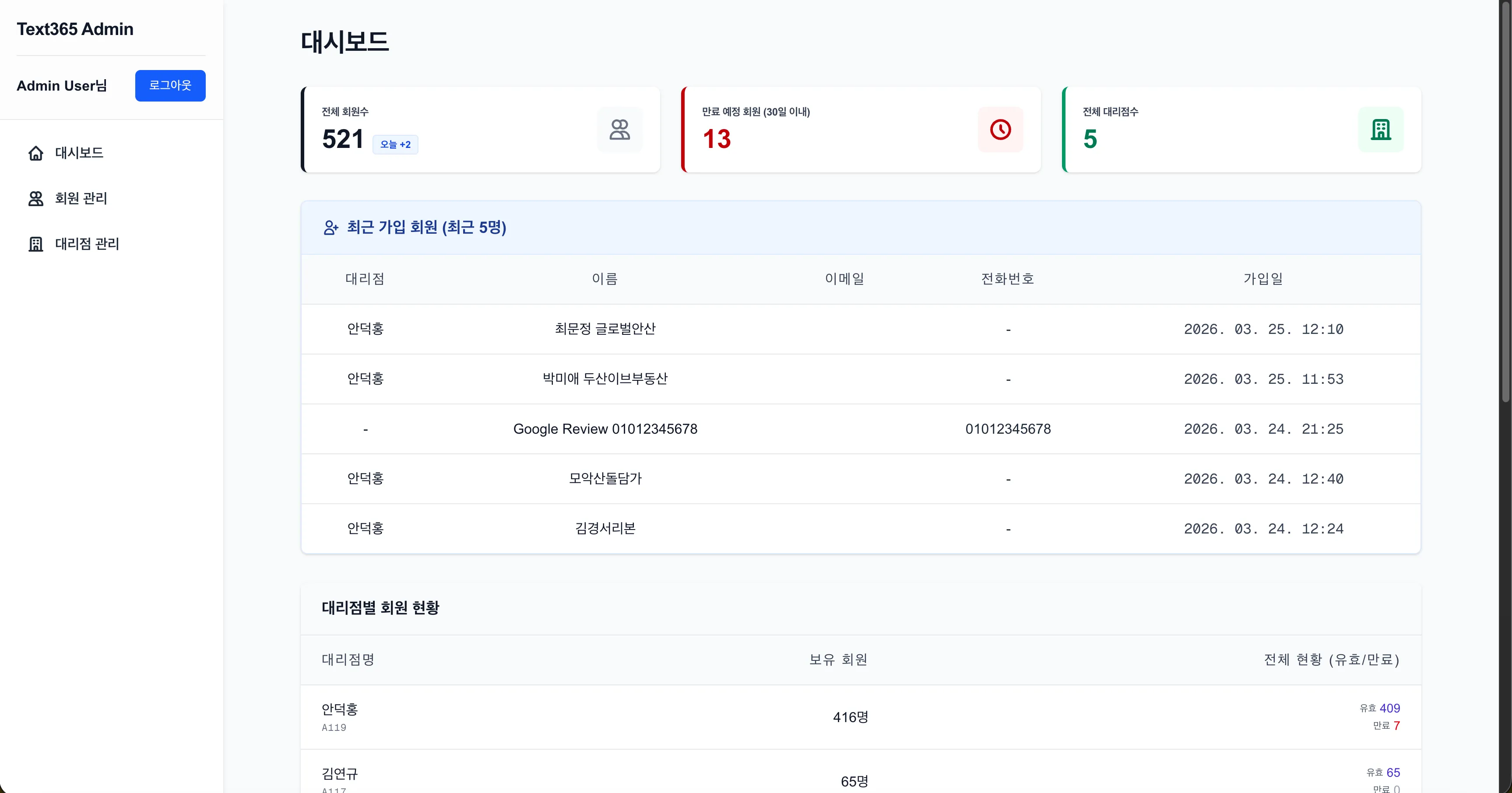The height and width of the screenshot is (793, 1512).
Task: Click the 416명 member count
Action: coord(851,717)
